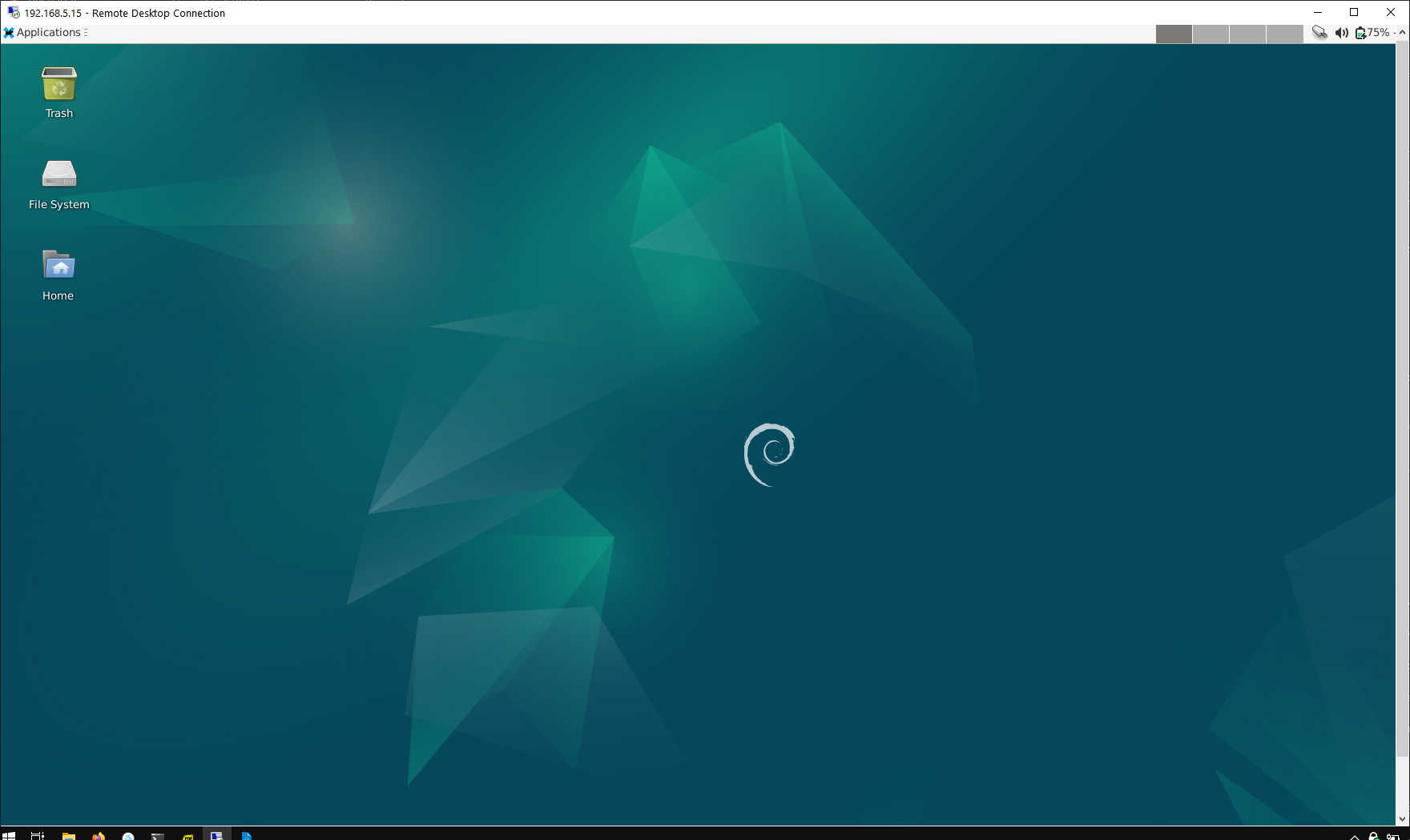The width and height of the screenshot is (1410, 840).
Task: Open Windows Start menu
Action: coord(9,835)
